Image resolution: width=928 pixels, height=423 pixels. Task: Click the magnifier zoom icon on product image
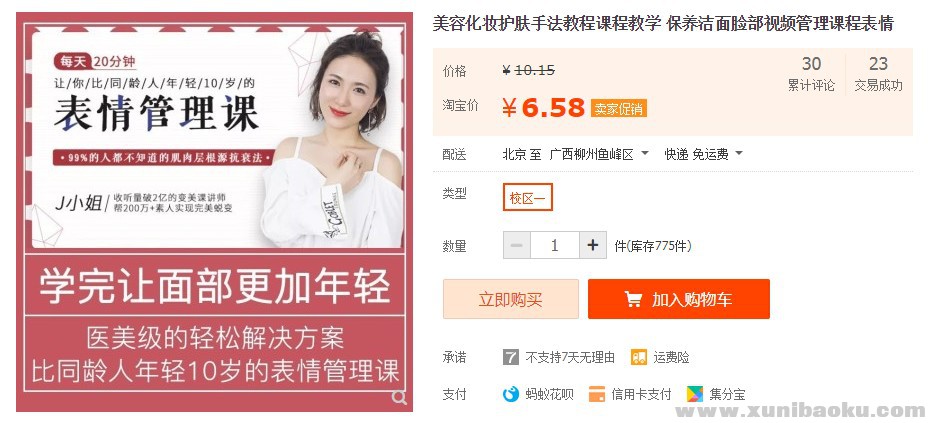point(399,397)
